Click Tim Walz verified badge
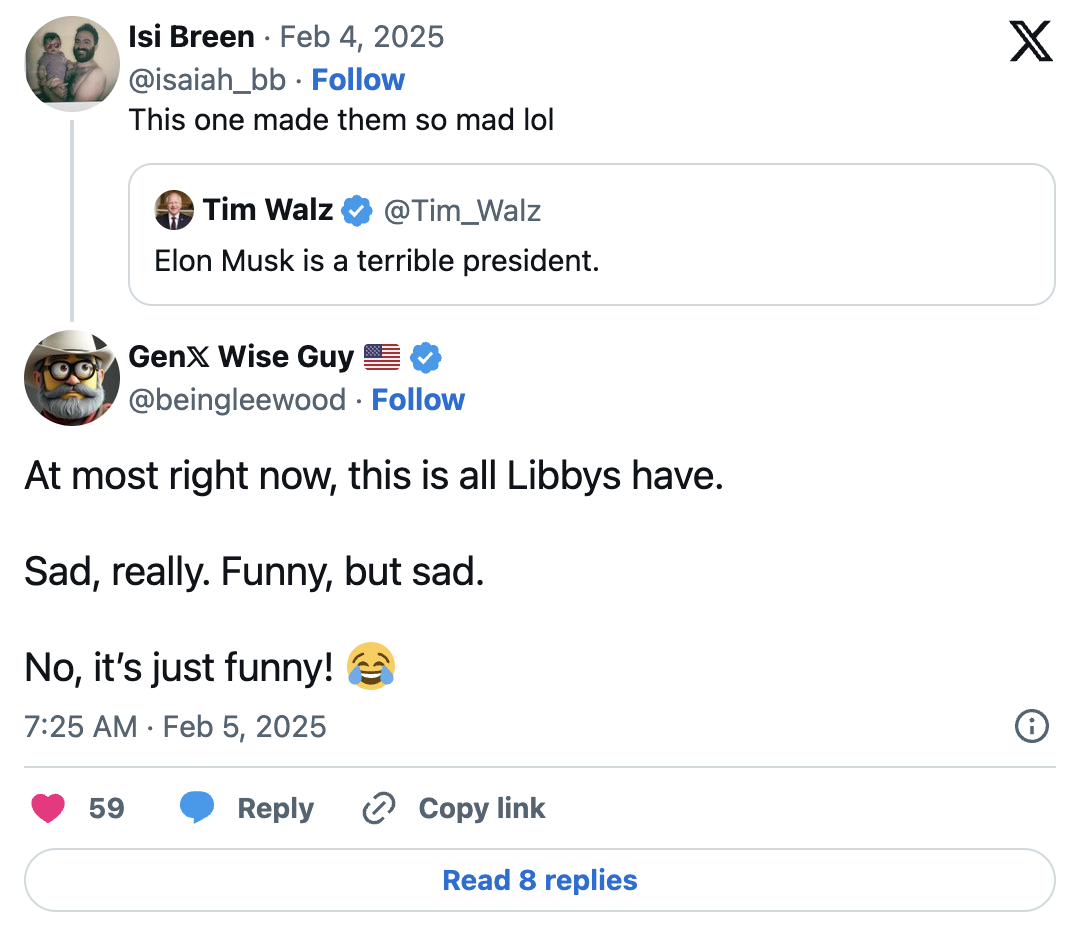 pos(356,211)
